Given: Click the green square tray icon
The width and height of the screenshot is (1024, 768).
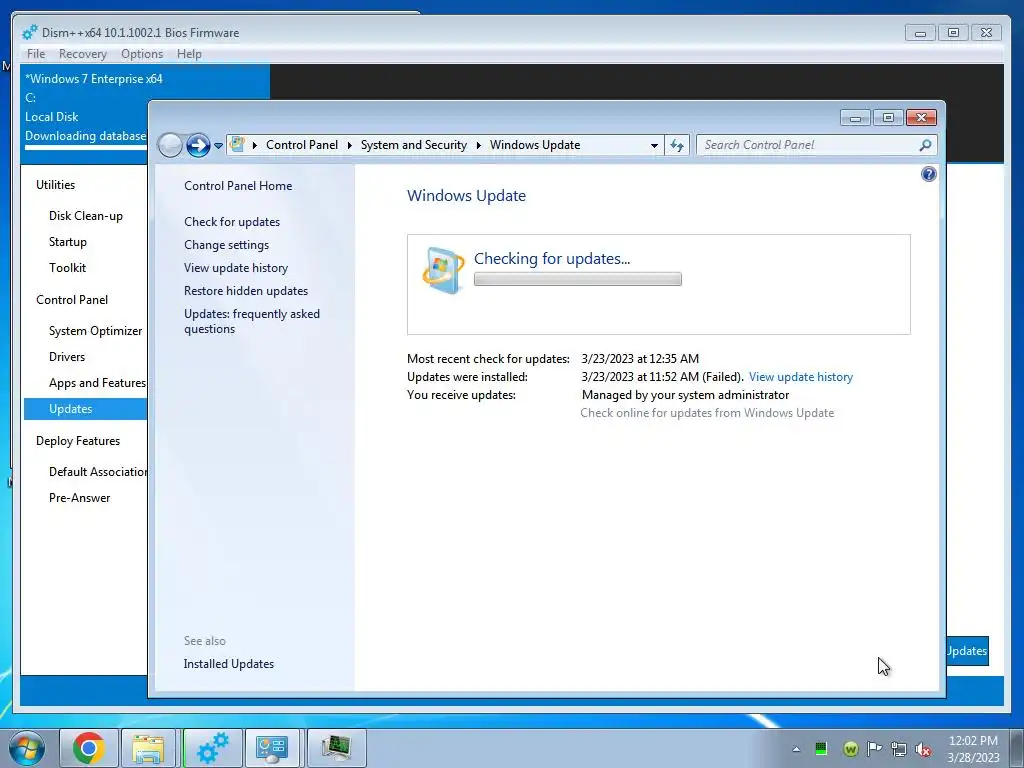Looking at the screenshot, I should [x=821, y=748].
